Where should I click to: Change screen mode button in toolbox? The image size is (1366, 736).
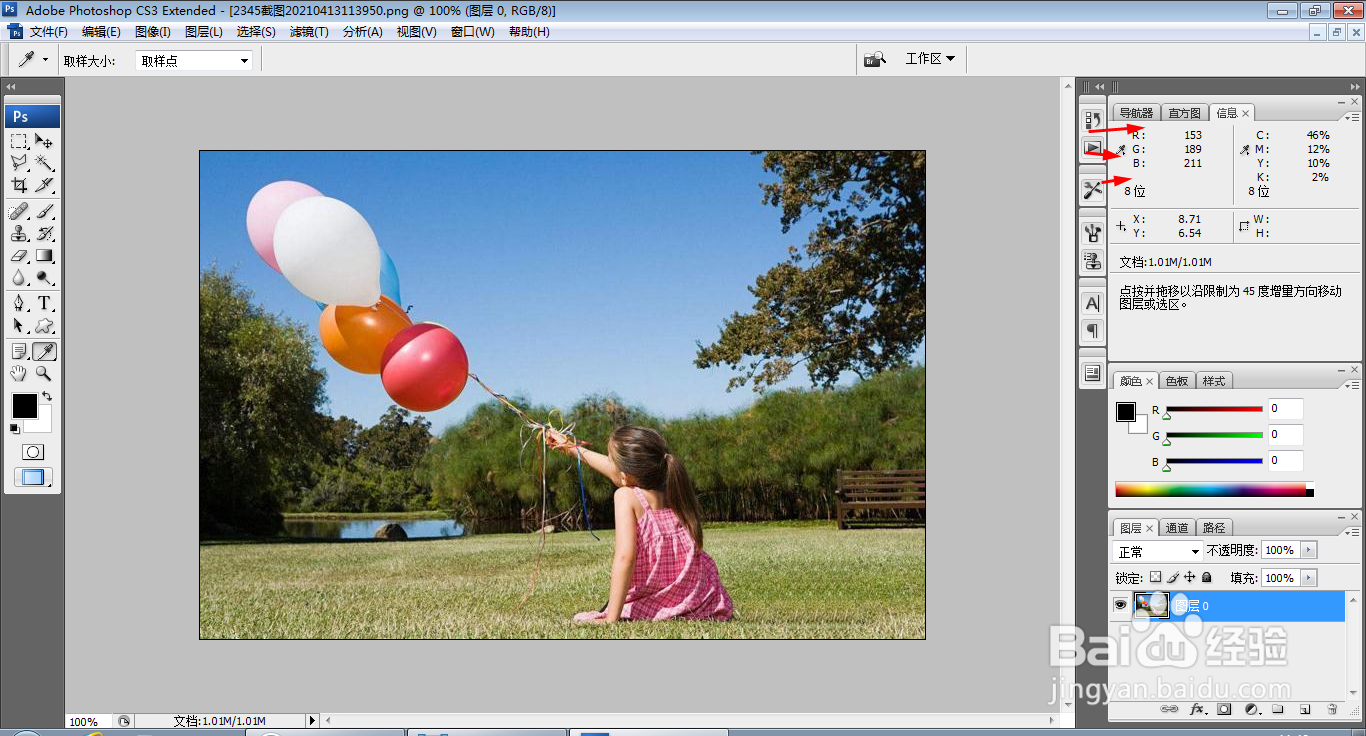[x=33, y=477]
